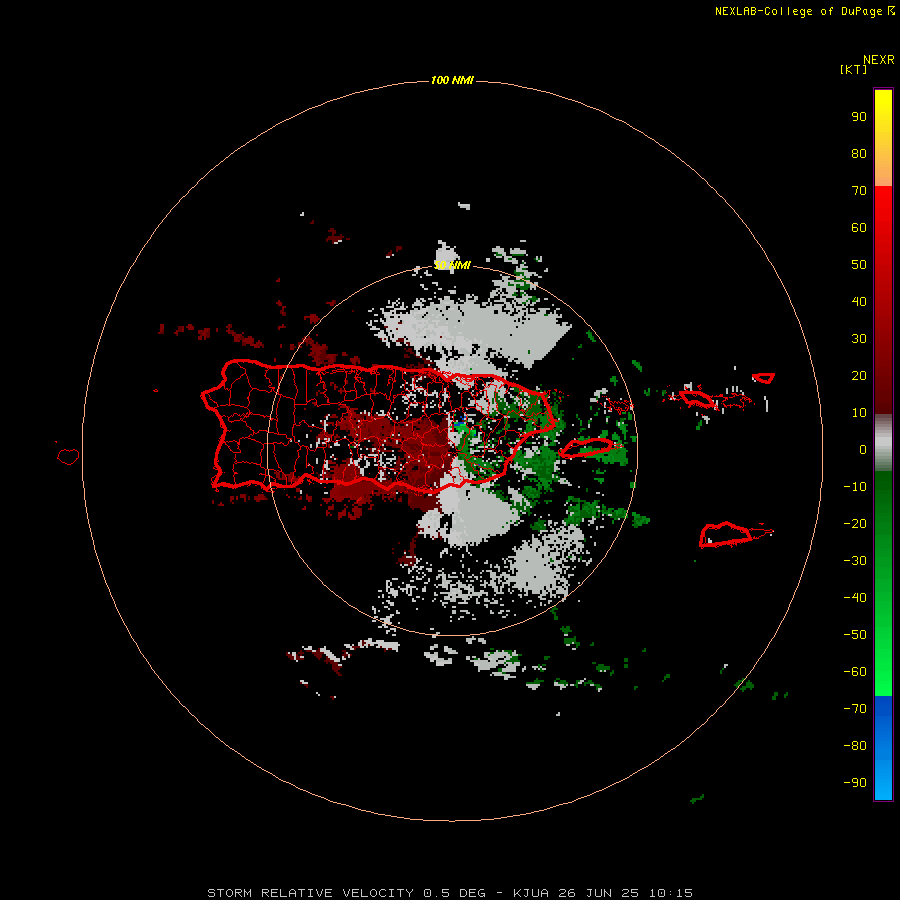The width and height of the screenshot is (900, 900).
Task: Click the 90 value on velocity scale
Action: (x=859, y=117)
